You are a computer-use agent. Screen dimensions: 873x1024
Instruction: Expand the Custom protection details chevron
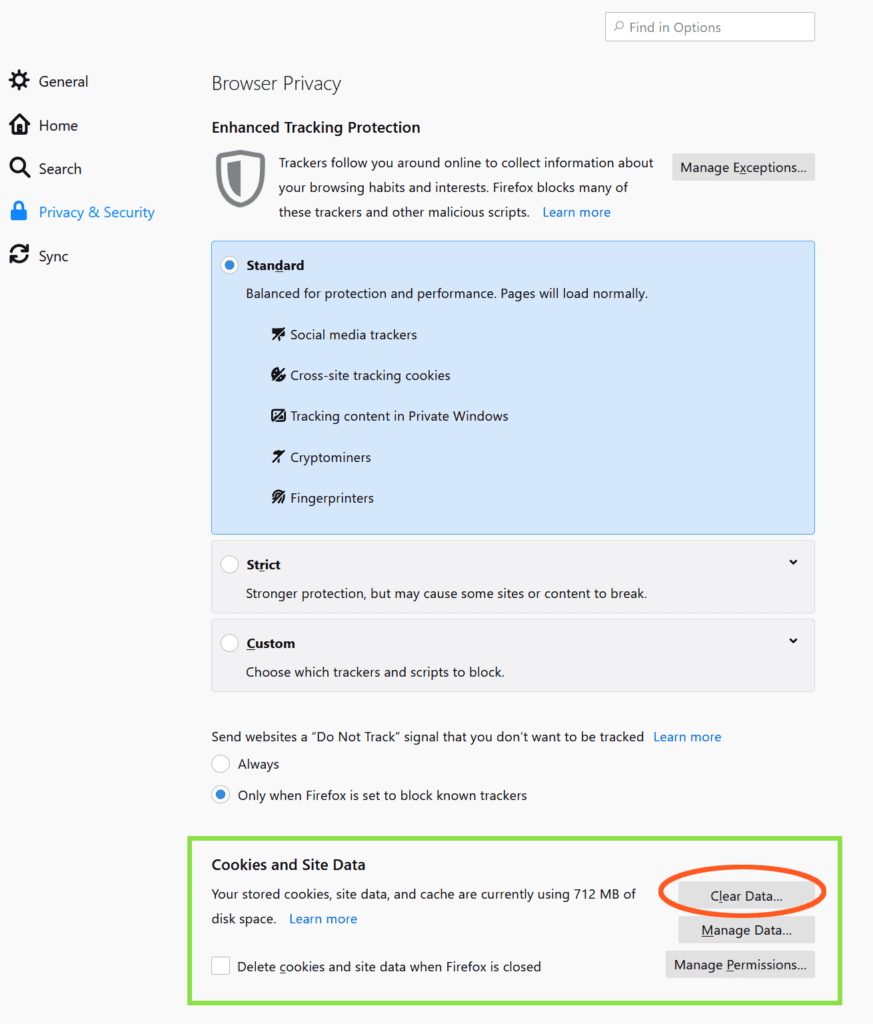pos(793,641)
